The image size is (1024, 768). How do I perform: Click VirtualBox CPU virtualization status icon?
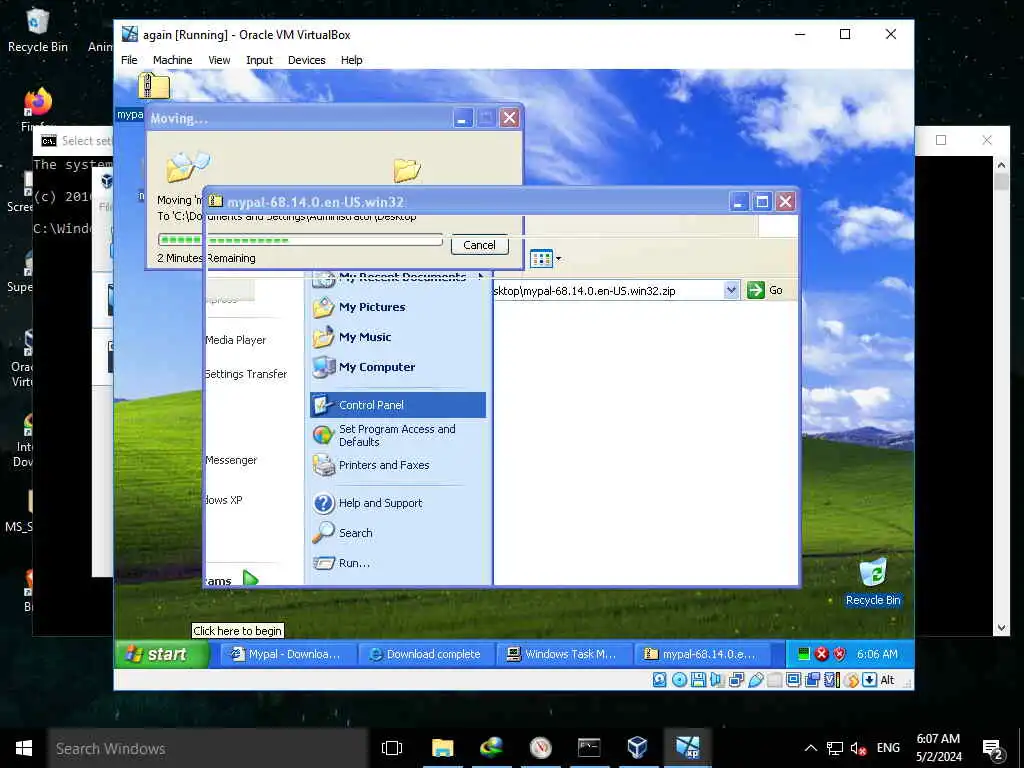pyautogui.click(x=831, y=680)
